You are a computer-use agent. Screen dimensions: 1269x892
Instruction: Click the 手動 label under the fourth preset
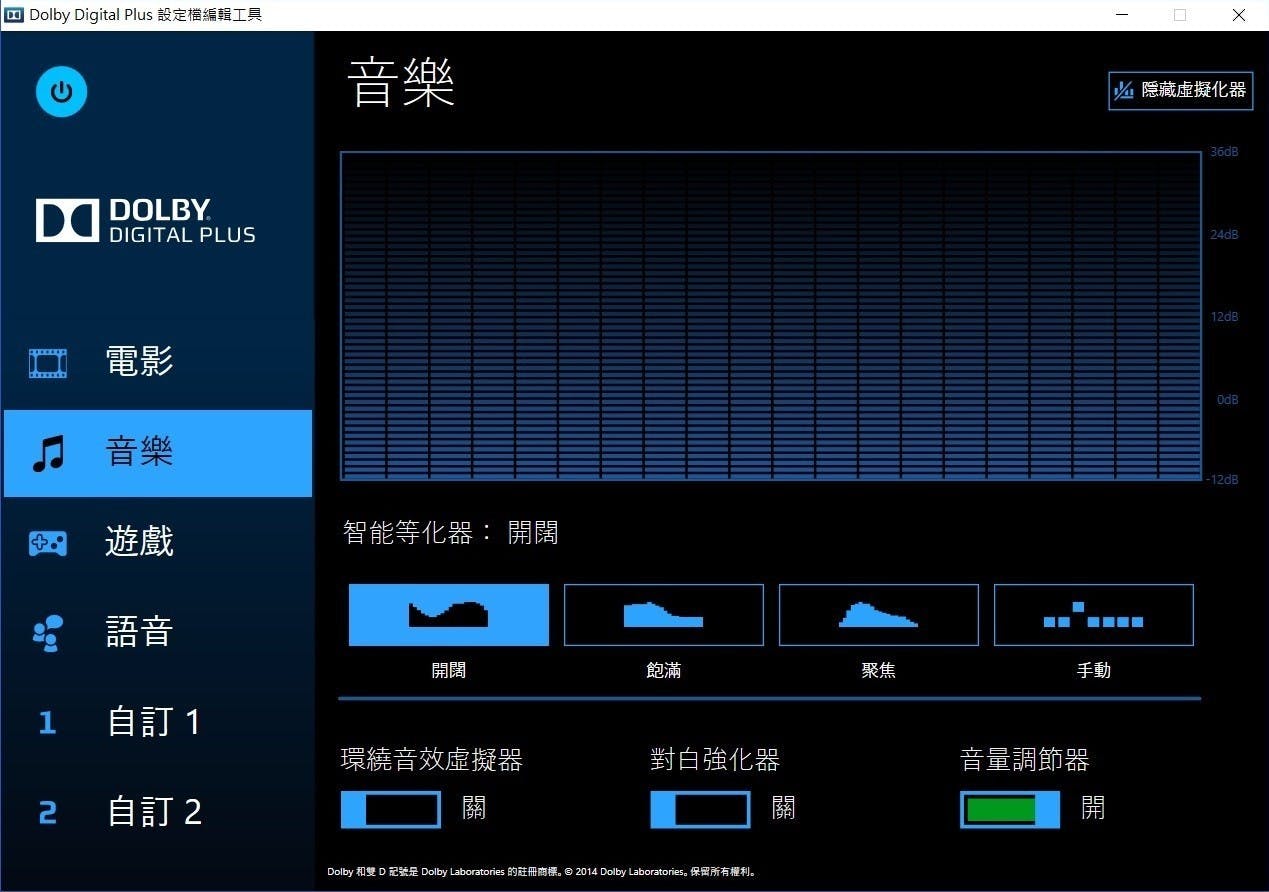click(x=1093, y=671)
